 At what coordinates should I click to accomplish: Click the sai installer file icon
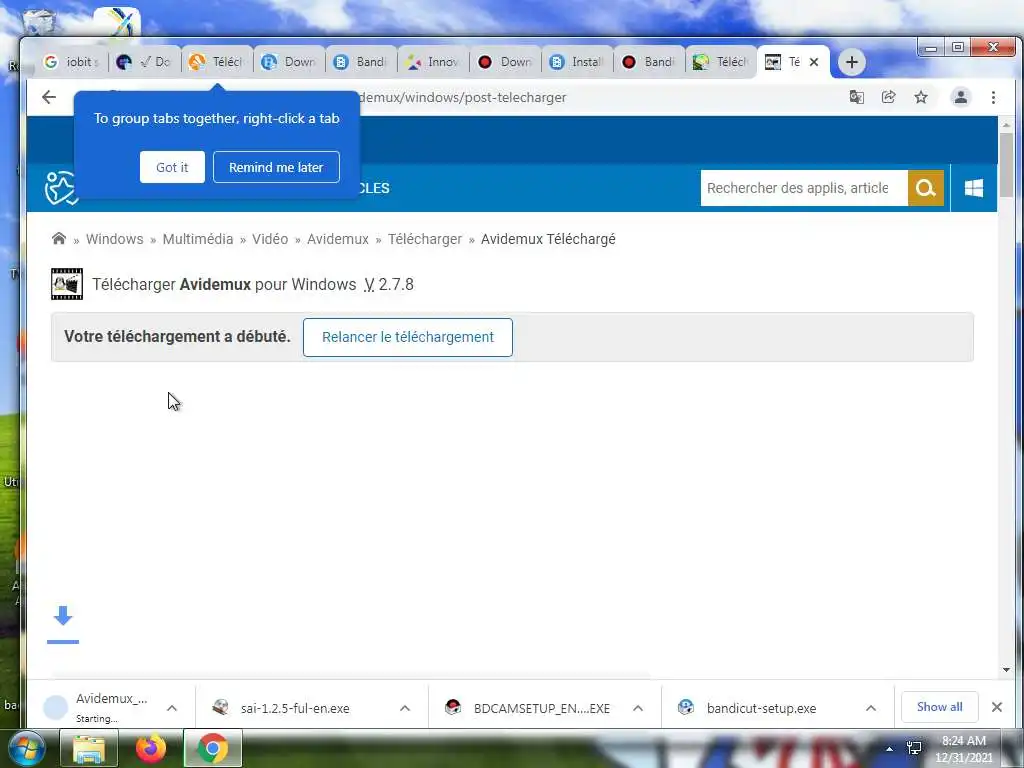[x=220, y=707]
